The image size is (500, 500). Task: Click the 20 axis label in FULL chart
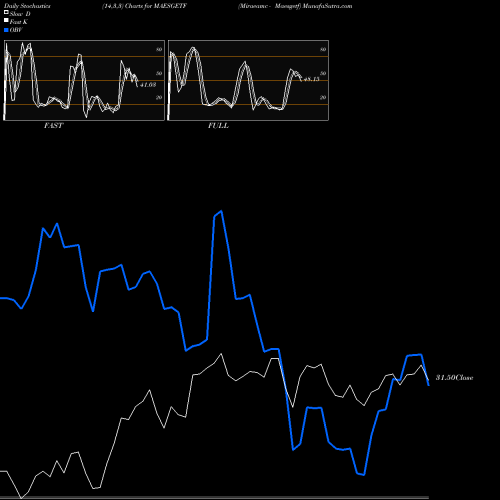[x=323, y=97]
